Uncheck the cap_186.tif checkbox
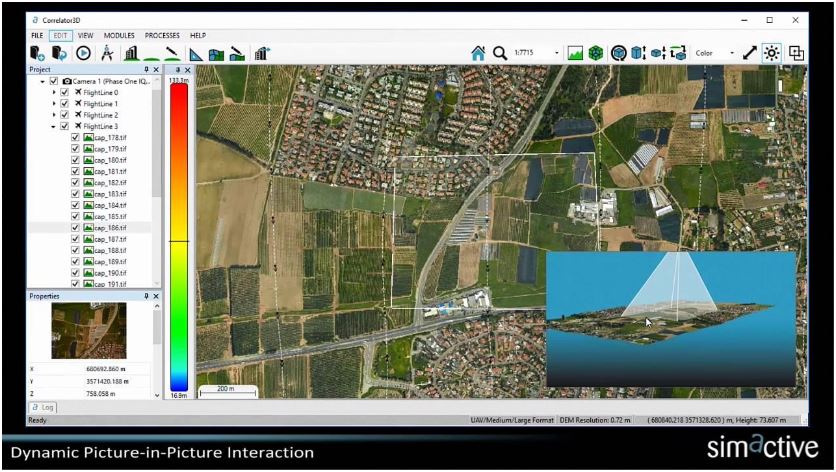This screenshot has height=472, width=836. 75,228
